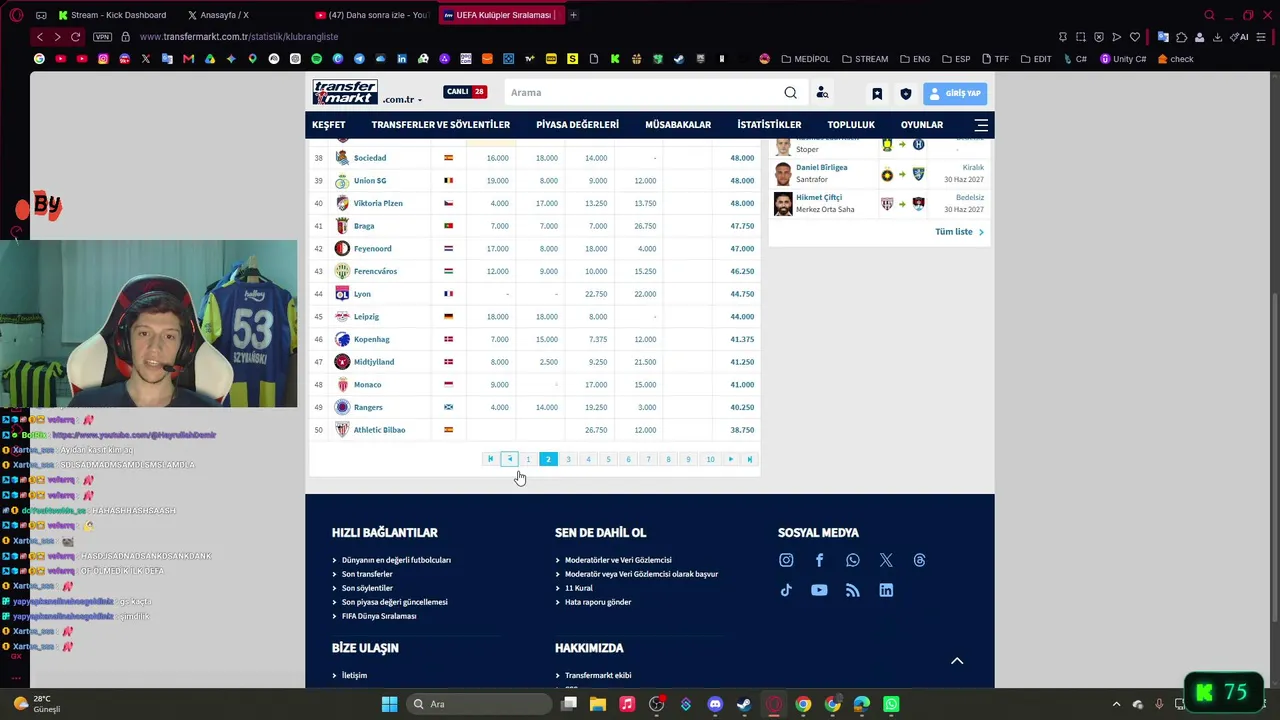Open the STREAM bookmarks folder
The image size is (1280, 720).
tap(865, 59)
